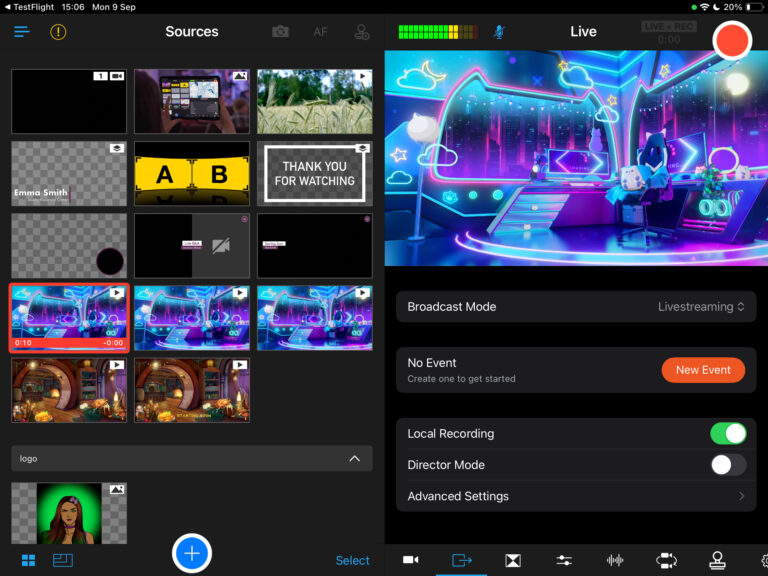Open the hamburger menu in Sources

(x=22, y=32)
